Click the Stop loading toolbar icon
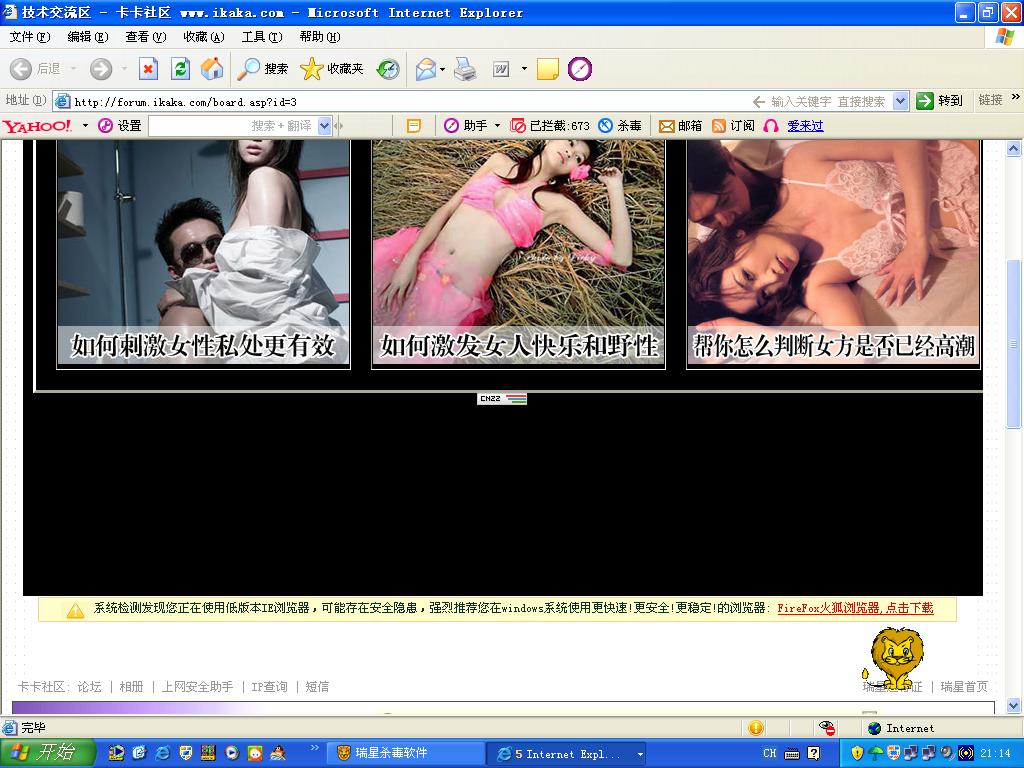 (x=148, y=69)
